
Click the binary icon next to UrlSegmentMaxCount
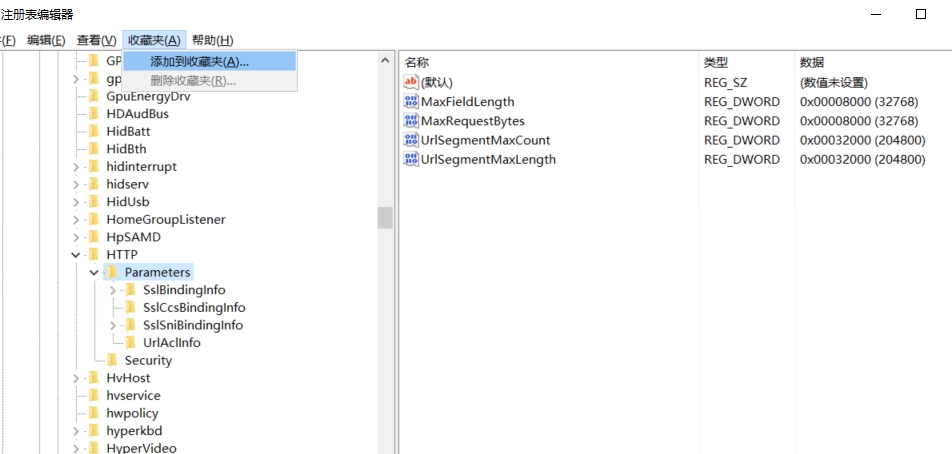411,140
